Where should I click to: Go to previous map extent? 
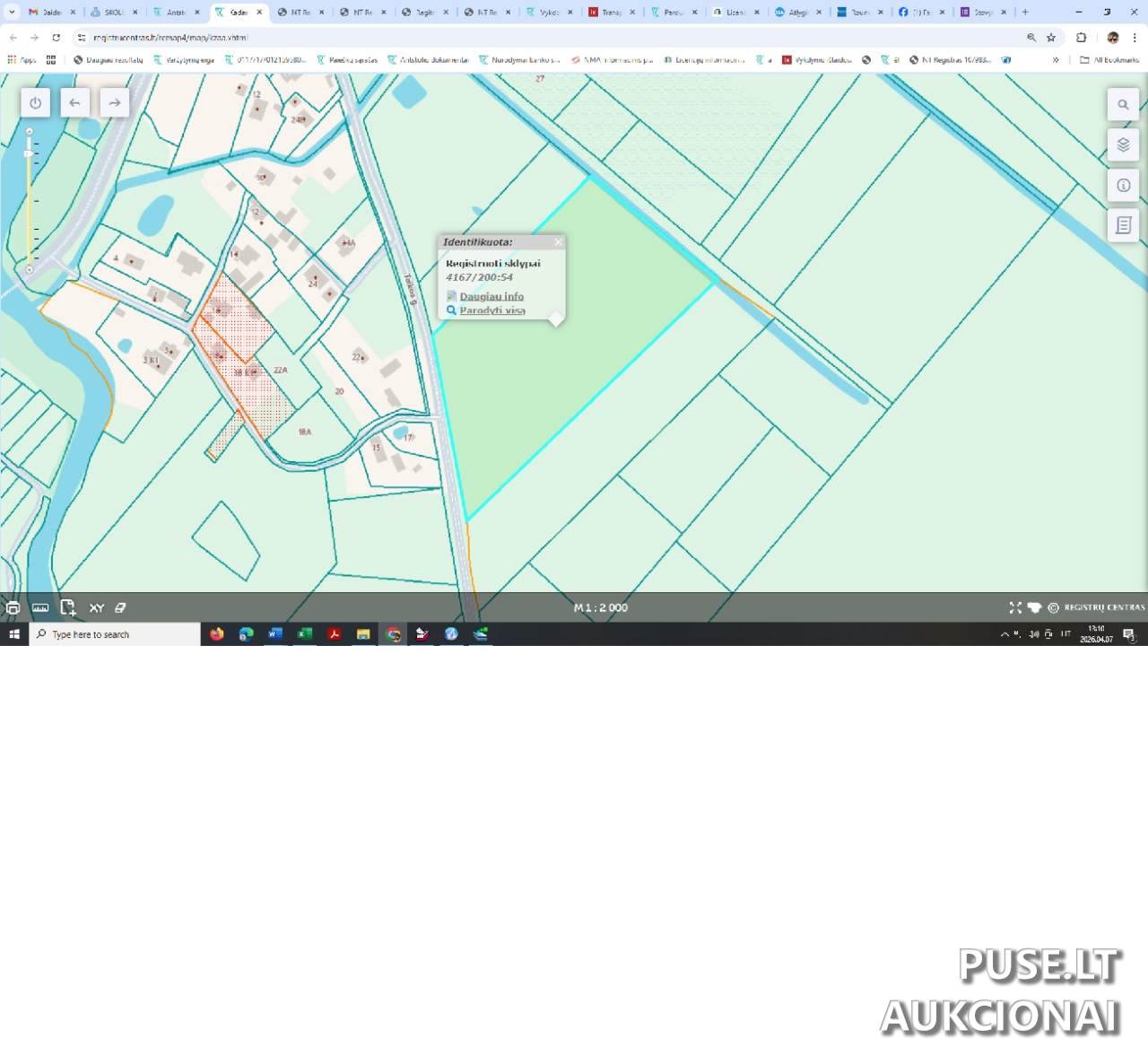click(74, 103)
